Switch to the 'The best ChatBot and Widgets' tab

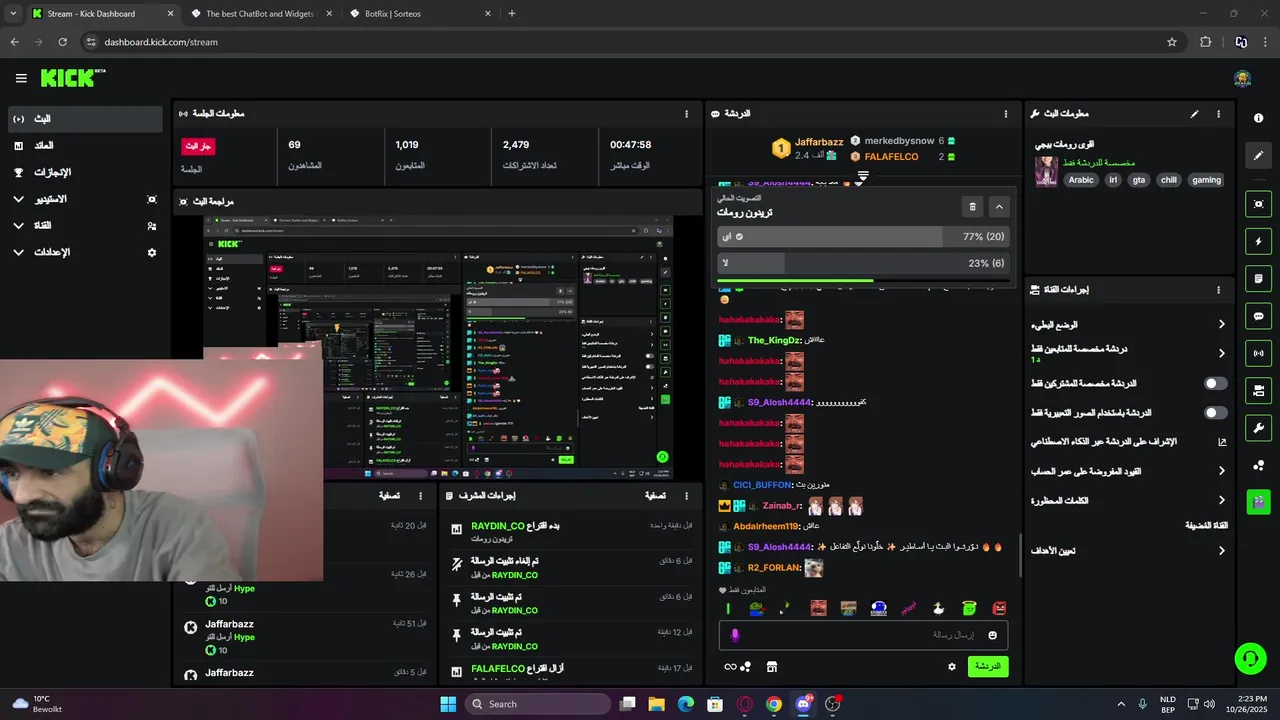(x=259, y=14)
